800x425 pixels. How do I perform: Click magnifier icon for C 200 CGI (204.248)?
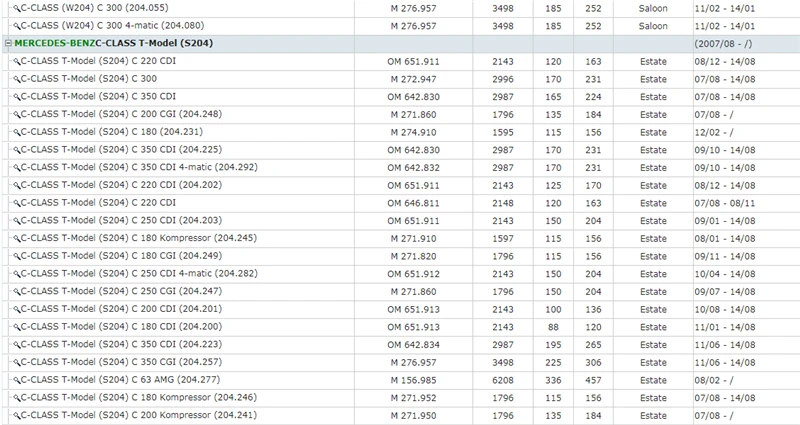point(17,115)
